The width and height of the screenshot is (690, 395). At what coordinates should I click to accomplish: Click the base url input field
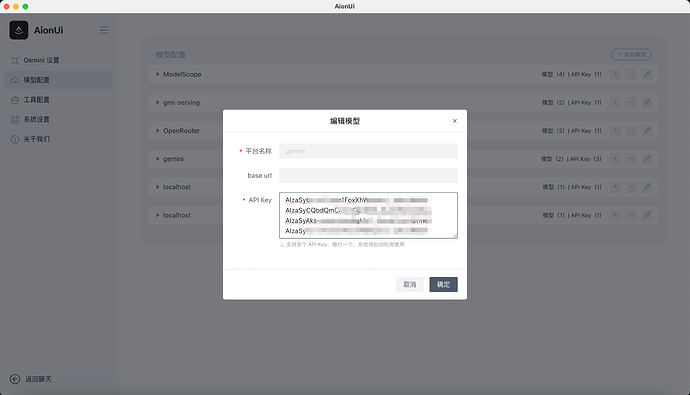pyautogui.click(x=368, y=176)
